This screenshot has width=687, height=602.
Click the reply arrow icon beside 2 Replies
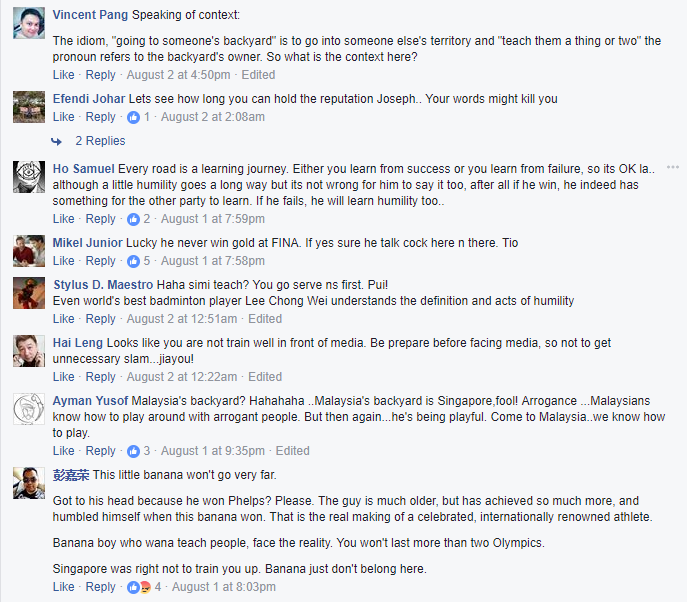coord(57,141)
